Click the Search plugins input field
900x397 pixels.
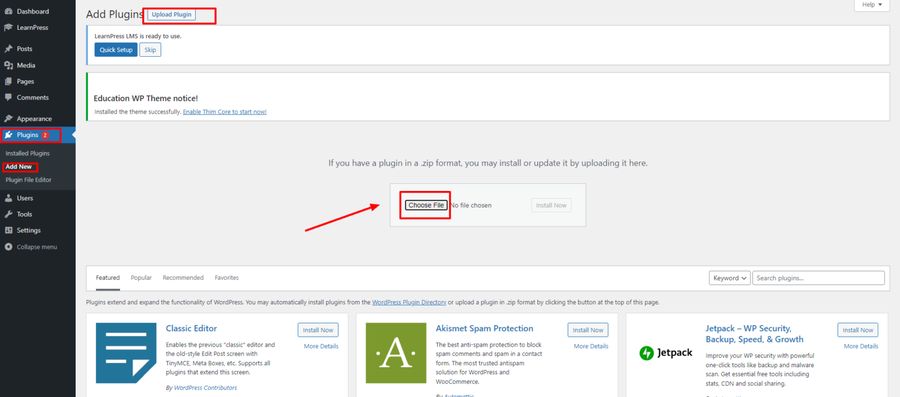pos(818,278)
